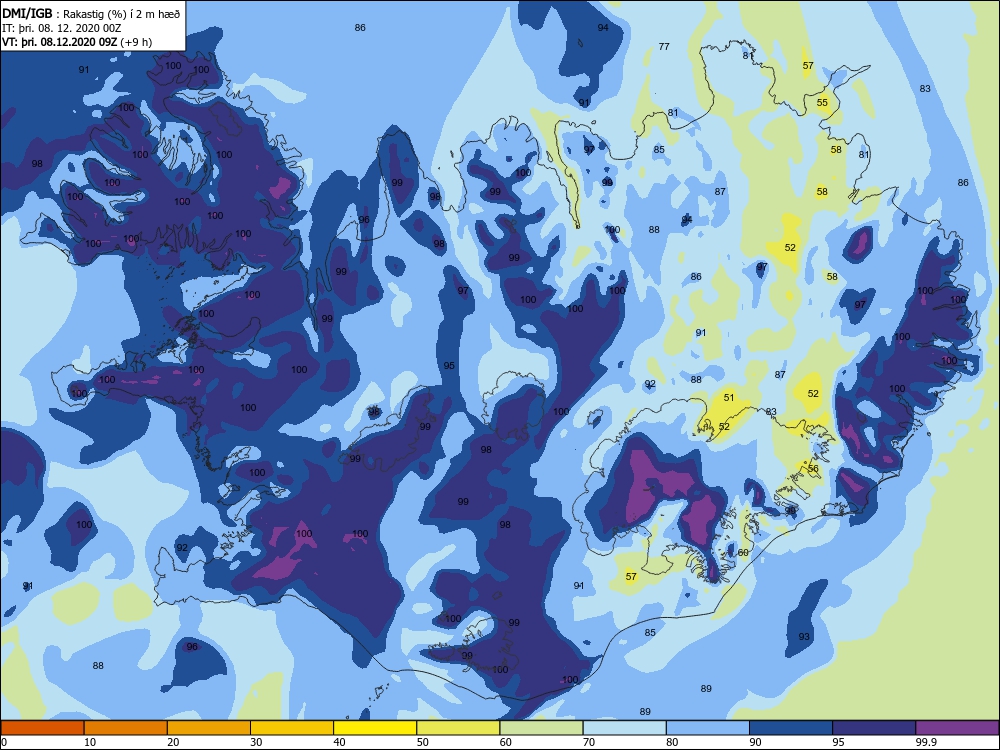Click the legend scale label 30

tap(256, 742)
